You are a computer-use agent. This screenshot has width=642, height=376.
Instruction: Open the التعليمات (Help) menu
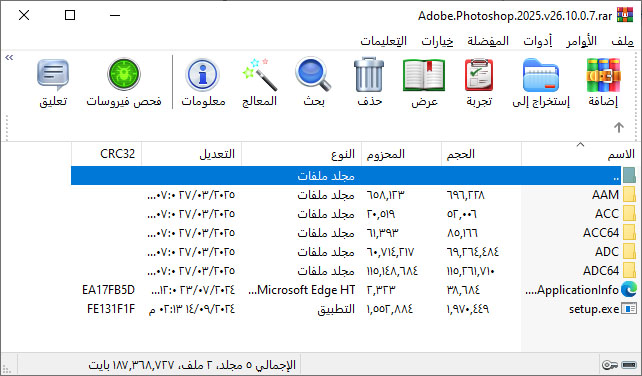[384, 41]
